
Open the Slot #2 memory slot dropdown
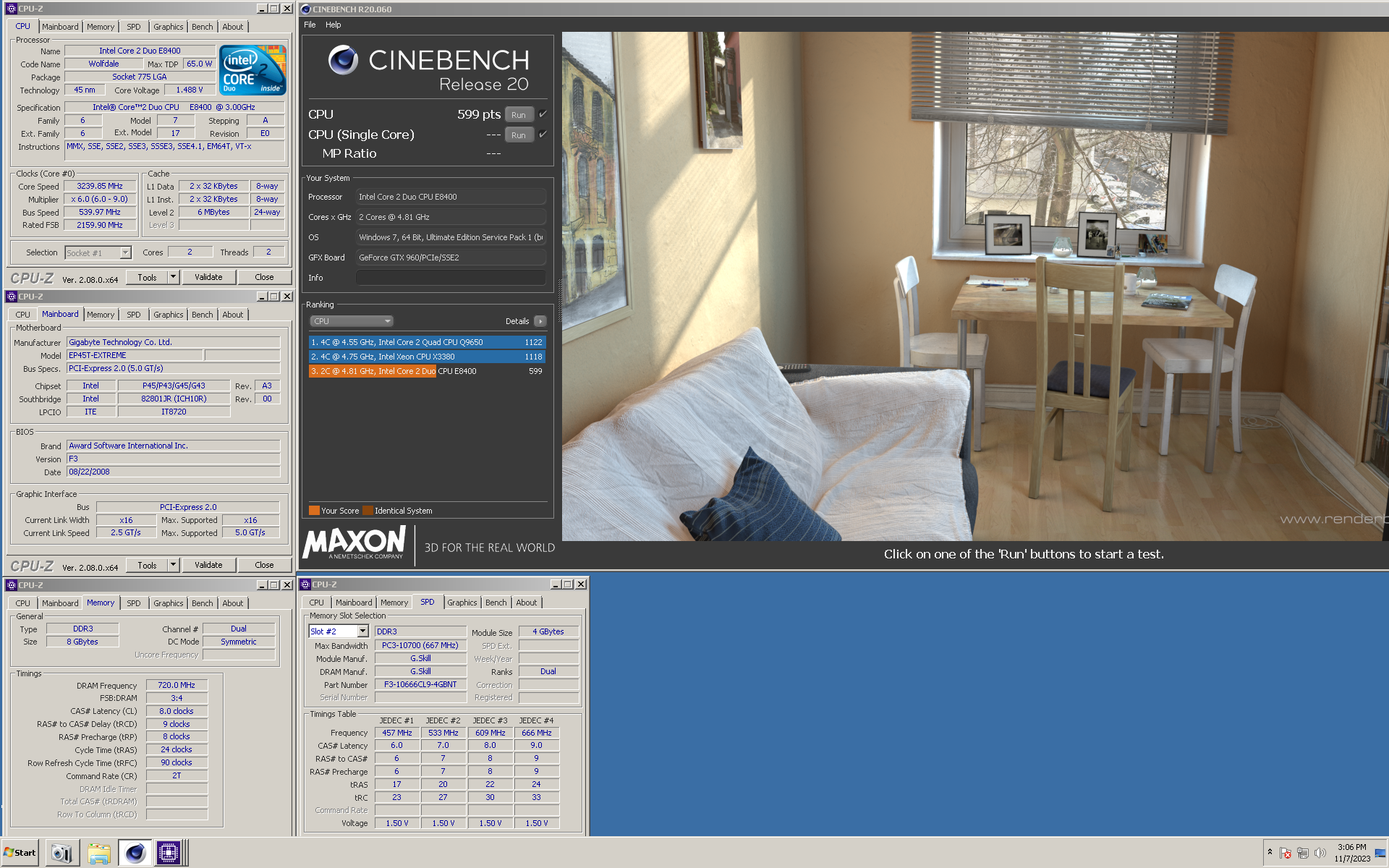point(362,631)
